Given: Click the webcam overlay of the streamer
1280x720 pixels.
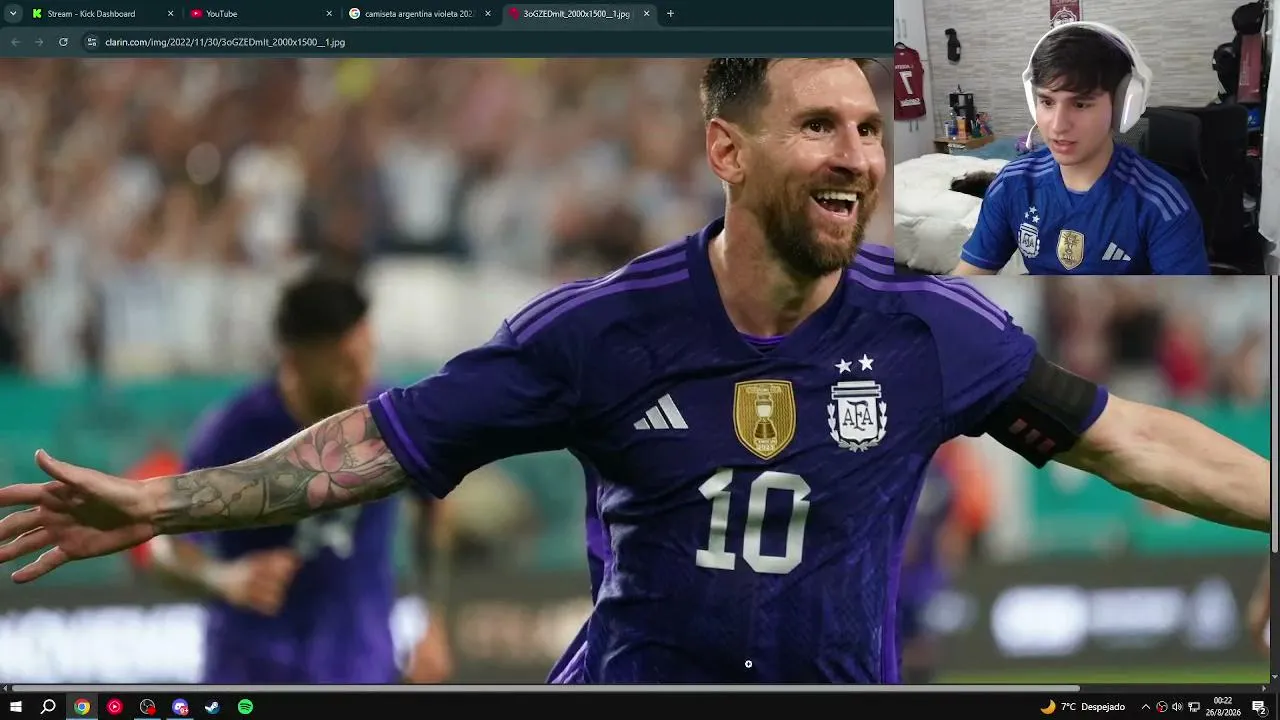Looking at the screenshot, I should 1087,137.
